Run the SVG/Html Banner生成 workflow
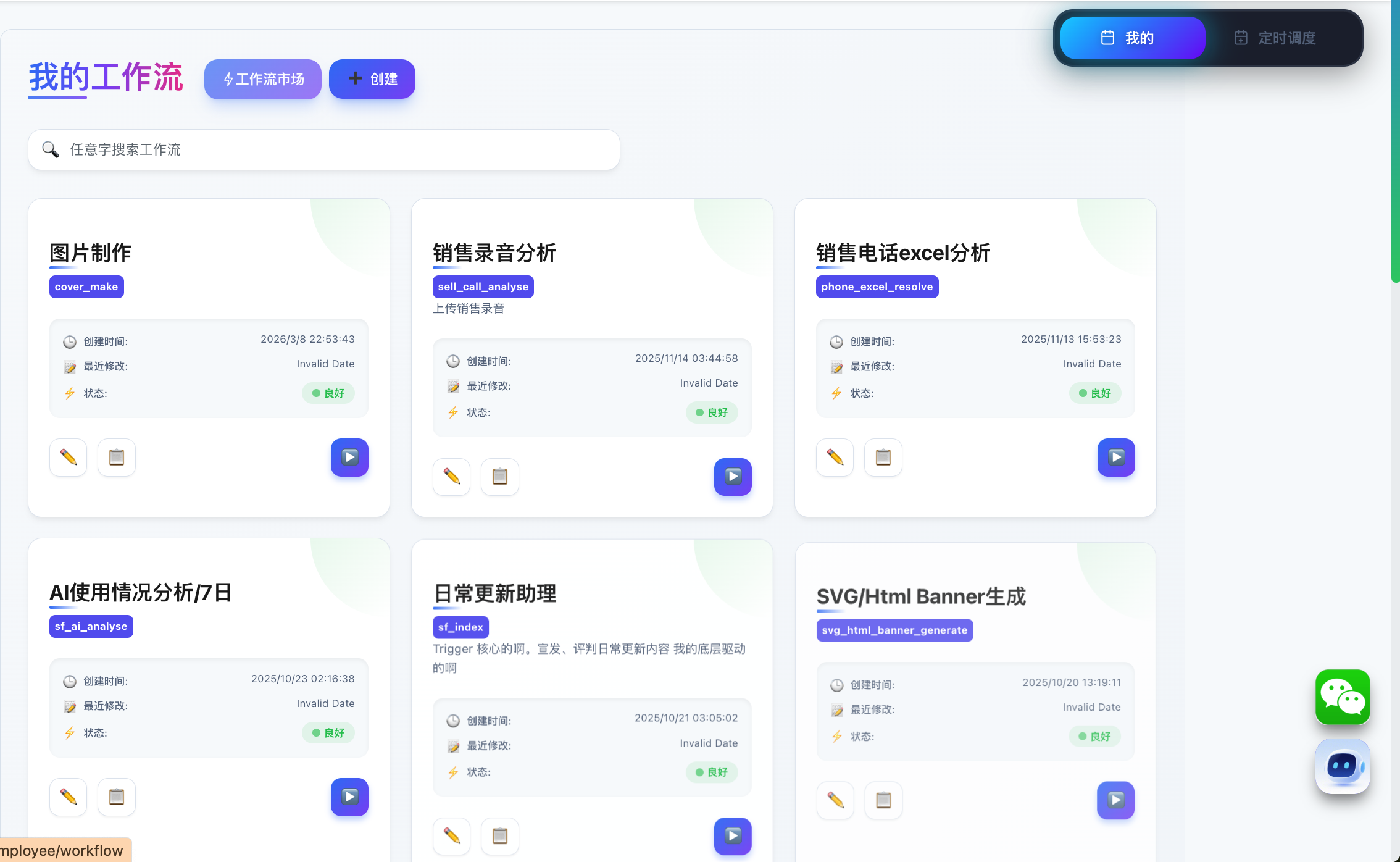 pyautogui.click(x=1115, y=800)
